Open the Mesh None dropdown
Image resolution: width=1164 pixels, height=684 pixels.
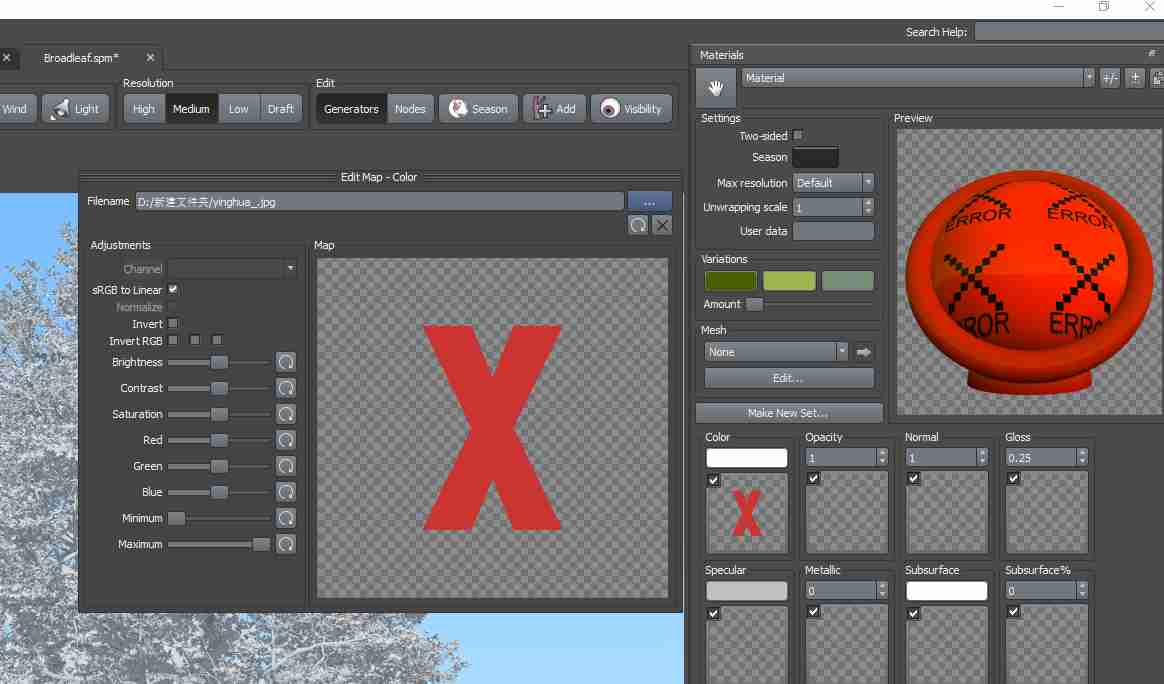776,352
